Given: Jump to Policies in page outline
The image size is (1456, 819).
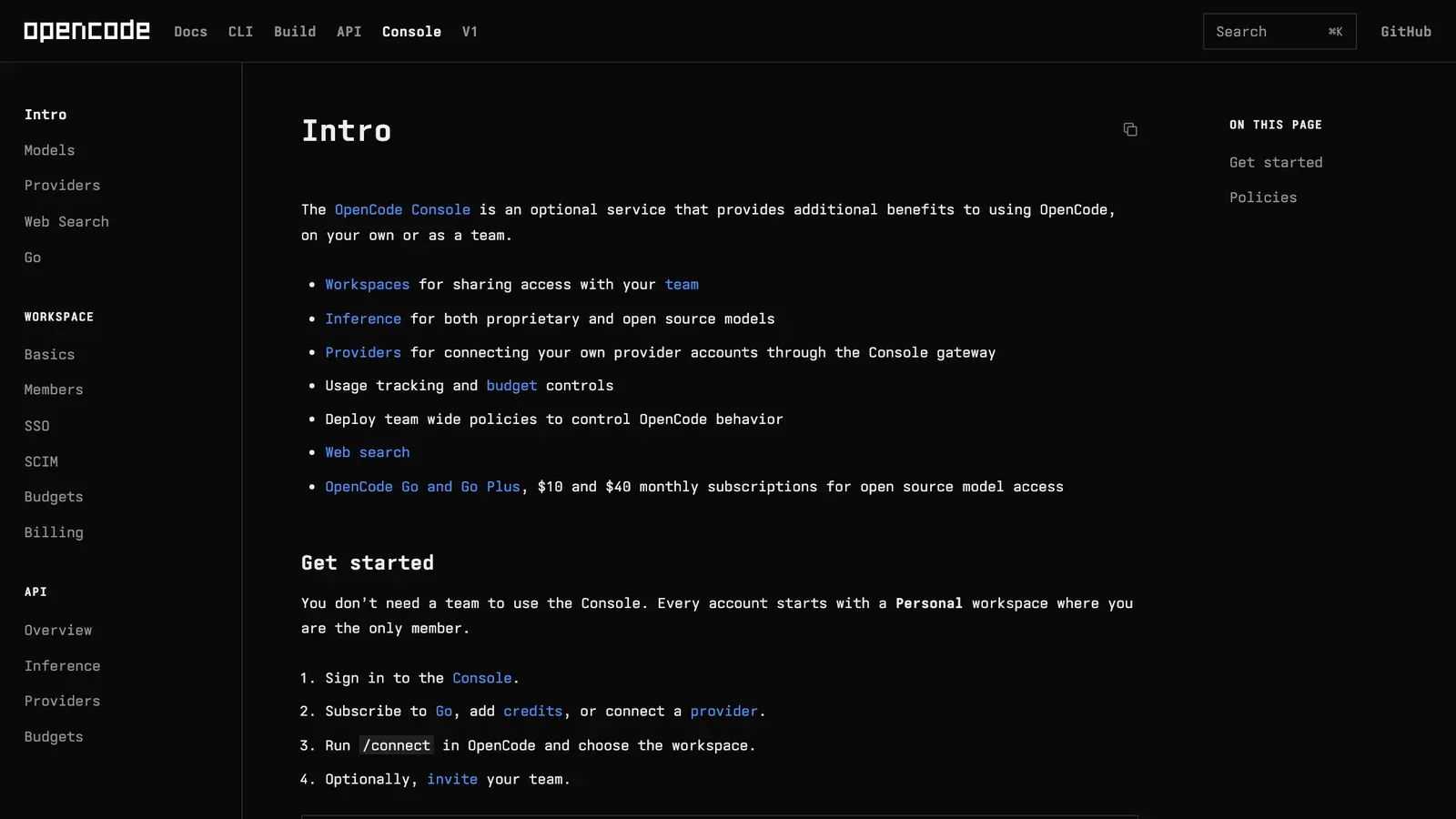Looking at the screenshot, I should pyautogui.click(x=1263, y=197).
